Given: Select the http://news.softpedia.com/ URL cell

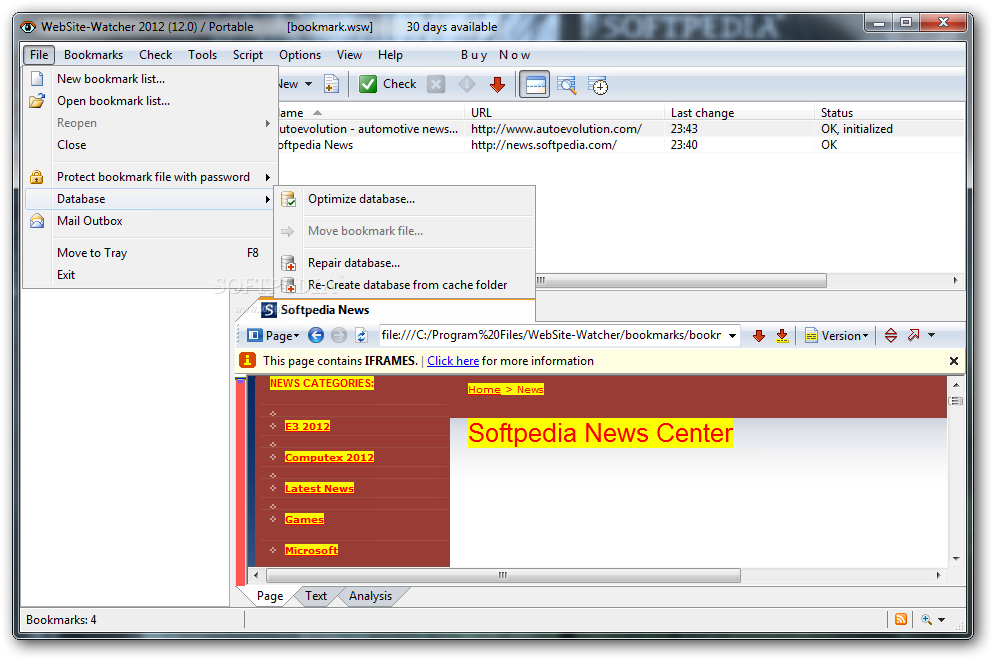Looking at the screenshot, I should (543, 145).
